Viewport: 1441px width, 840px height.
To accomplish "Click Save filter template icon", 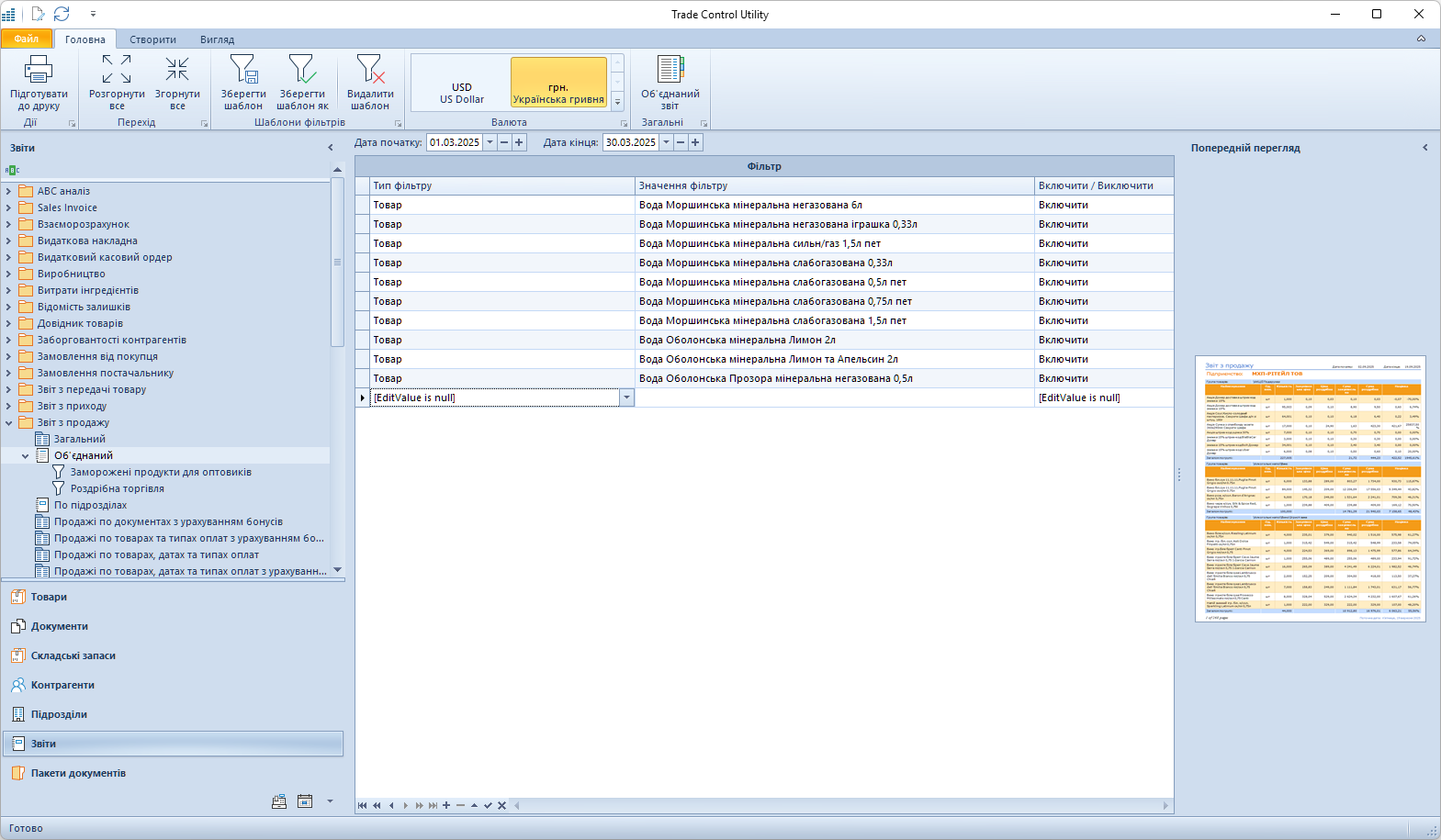I will pos(243,70).
